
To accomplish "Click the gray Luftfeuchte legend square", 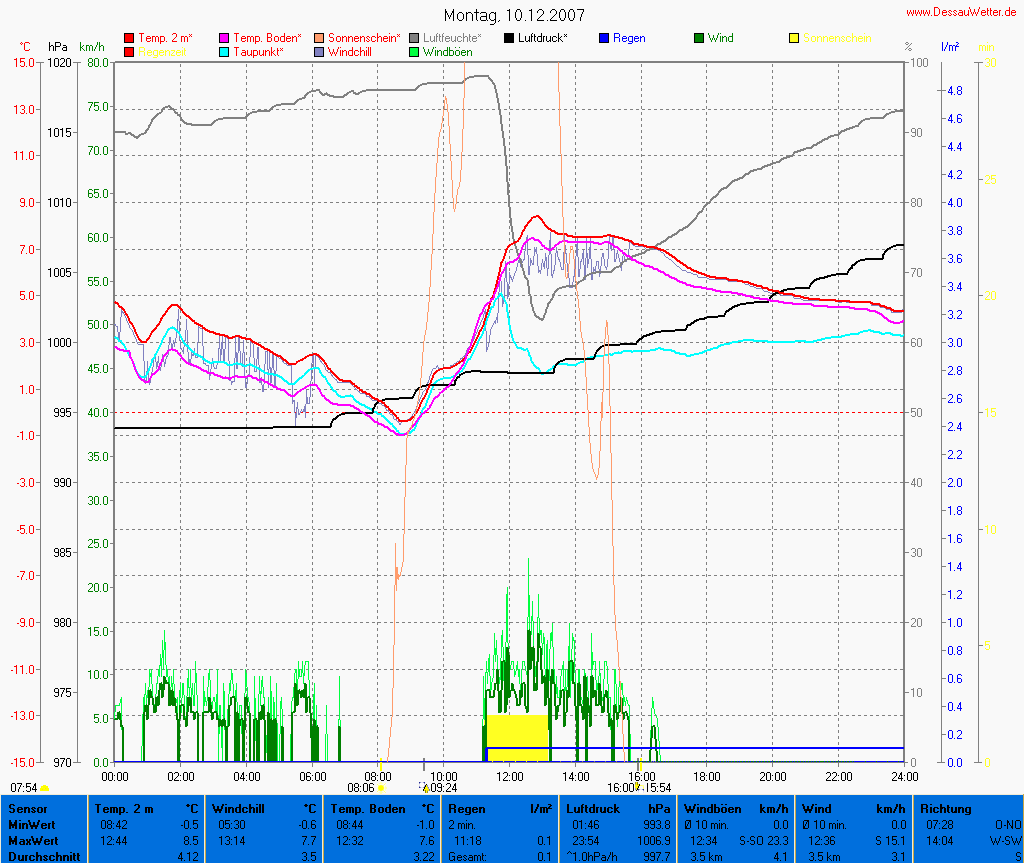I will point(414,38).
